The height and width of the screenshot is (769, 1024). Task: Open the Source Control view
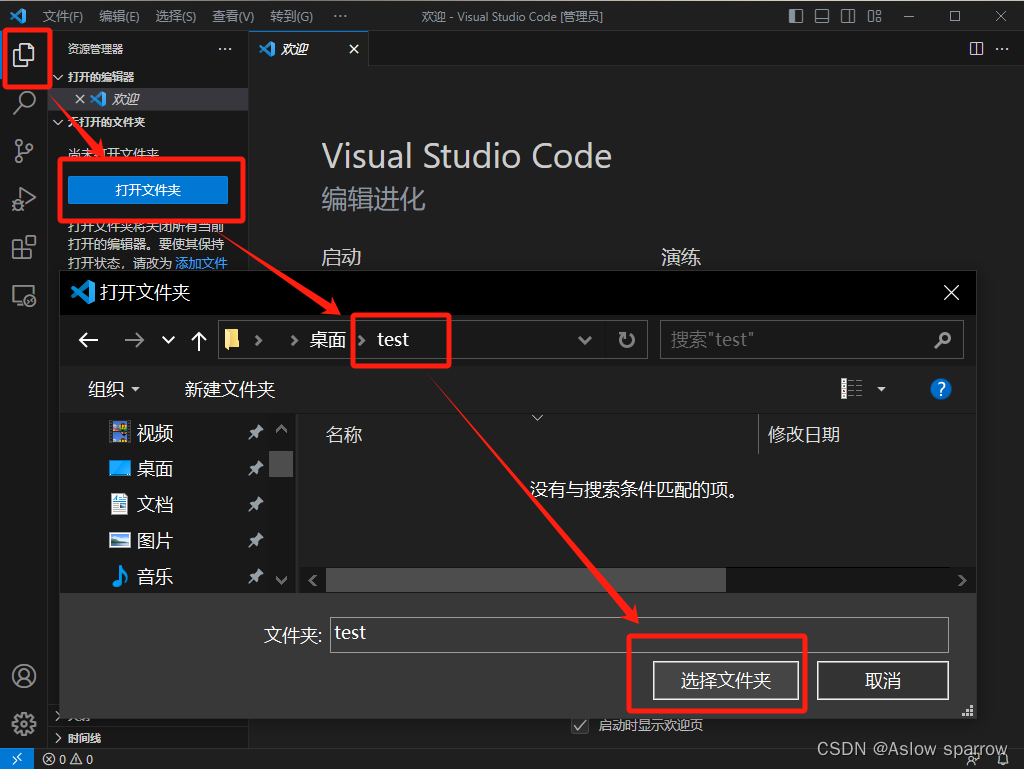(24, 151)
